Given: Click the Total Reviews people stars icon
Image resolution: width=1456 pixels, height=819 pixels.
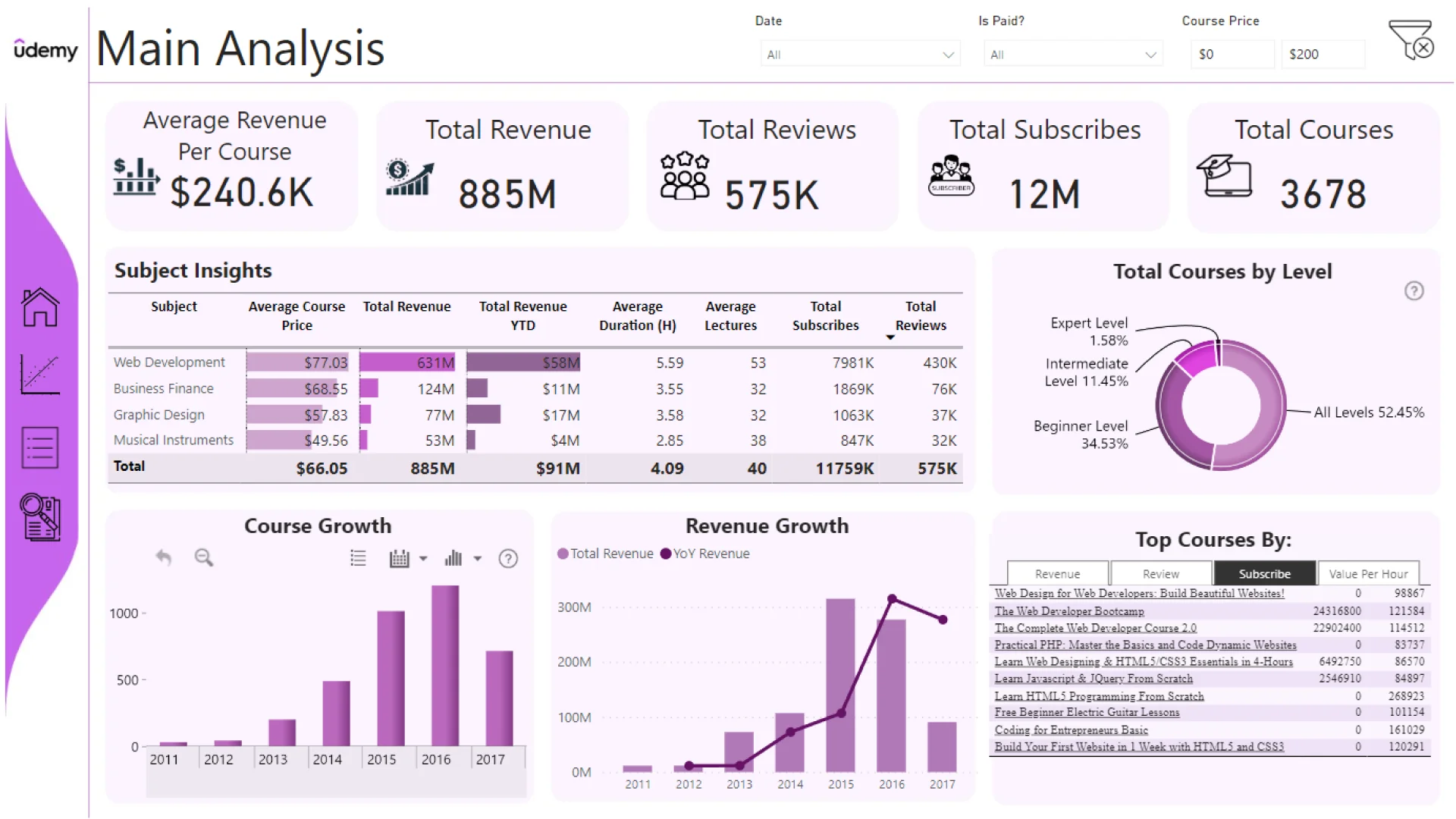Looking at the screenshot, I should point(685,176).
